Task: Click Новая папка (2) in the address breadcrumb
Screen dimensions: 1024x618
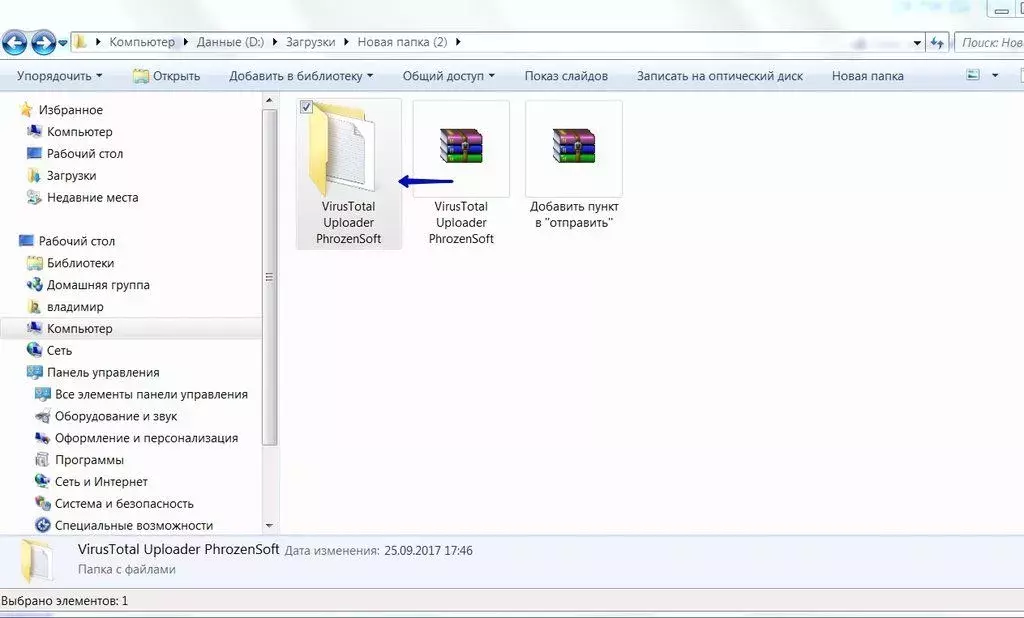Action: coord(402,42)
